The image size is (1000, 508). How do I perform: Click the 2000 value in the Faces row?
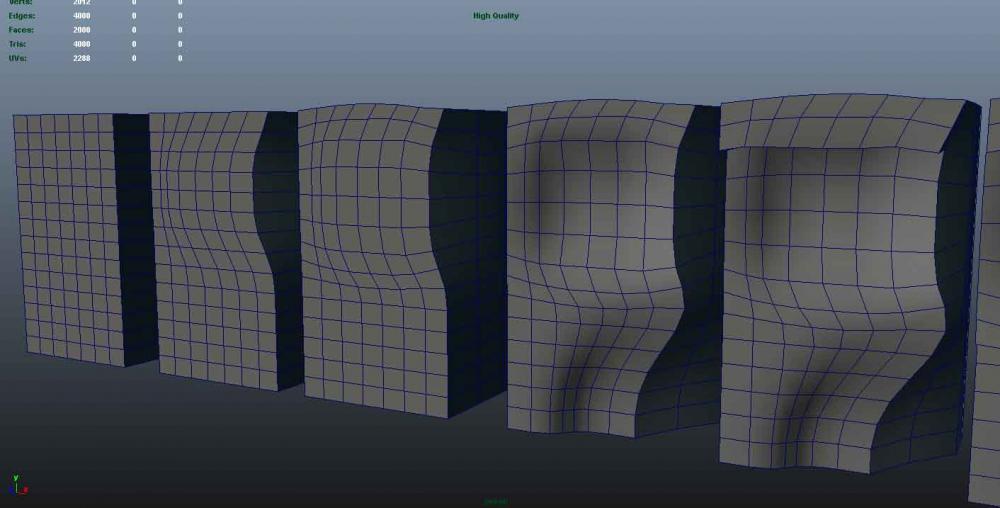click(x=82, y=30)
